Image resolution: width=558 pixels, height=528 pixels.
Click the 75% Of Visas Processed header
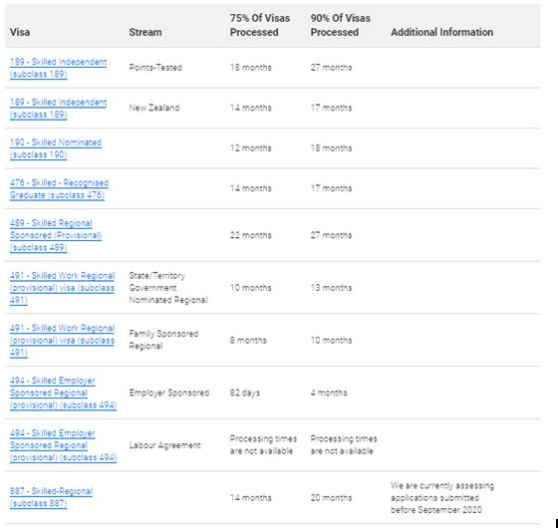coord(260,25)
